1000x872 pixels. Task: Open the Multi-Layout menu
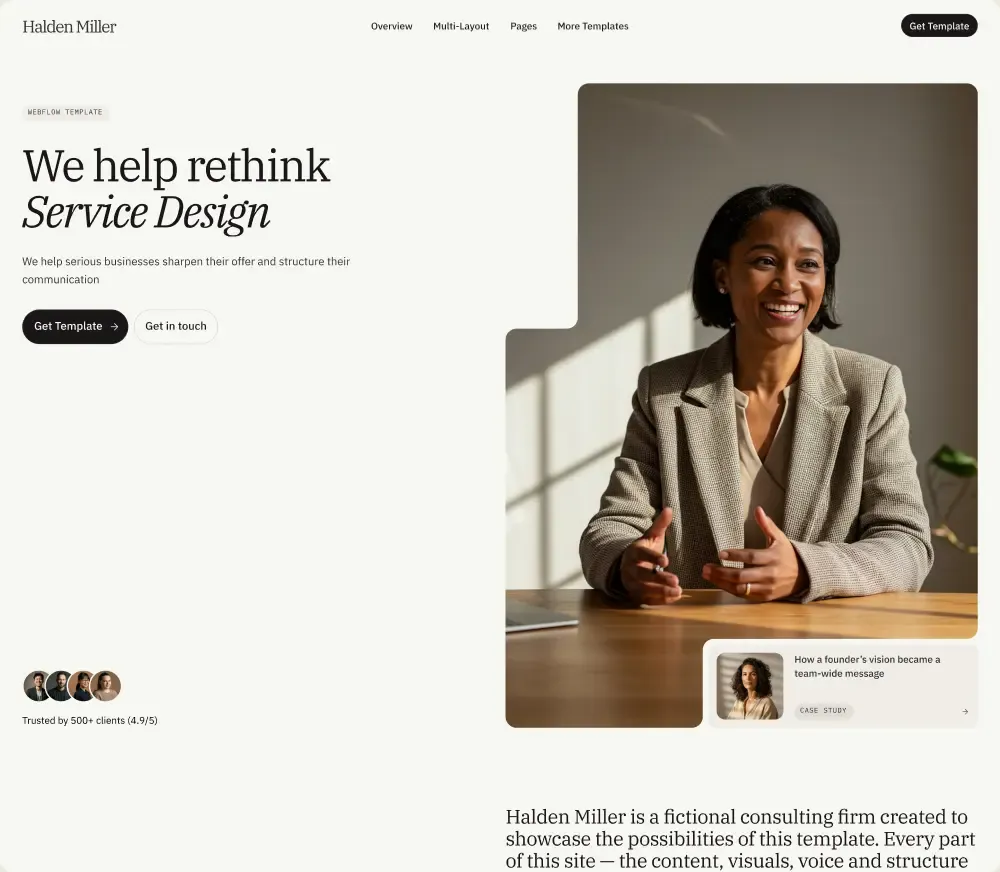461,26
